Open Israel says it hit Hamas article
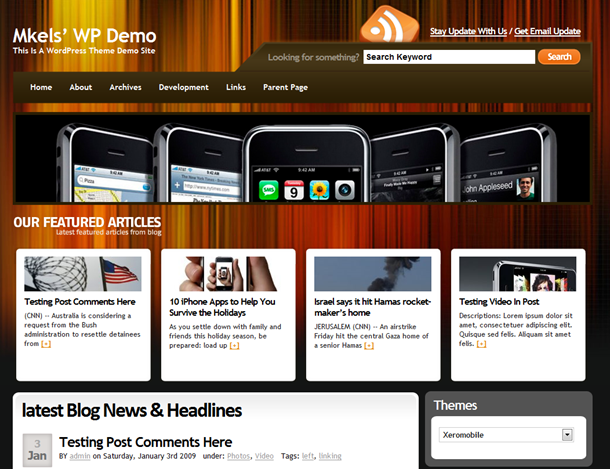Image resolution: width=610 pixels, height=469 pixels. pyautogui.click(x=372, y=307)
